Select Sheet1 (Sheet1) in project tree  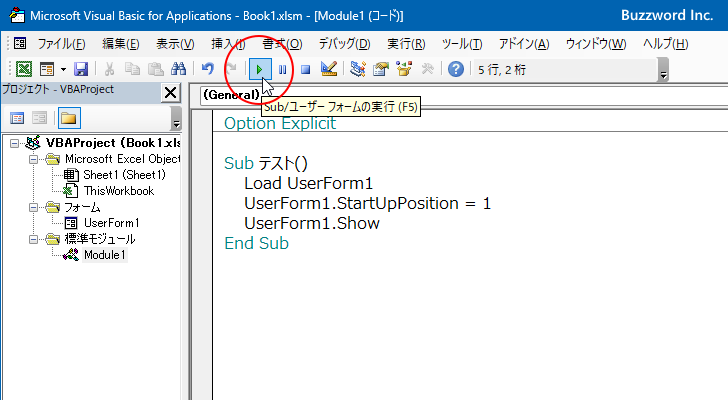[x=124, y=175]
